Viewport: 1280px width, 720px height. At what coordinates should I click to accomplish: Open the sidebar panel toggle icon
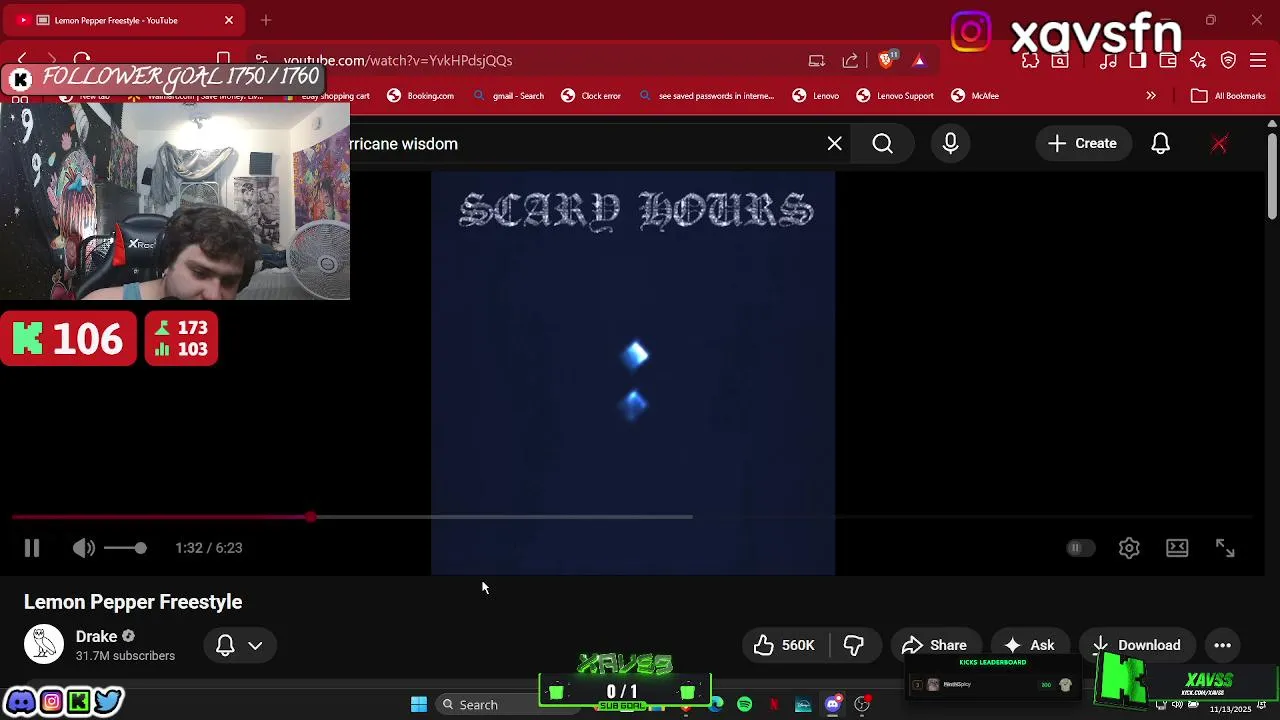click(x=1138, y=60)
